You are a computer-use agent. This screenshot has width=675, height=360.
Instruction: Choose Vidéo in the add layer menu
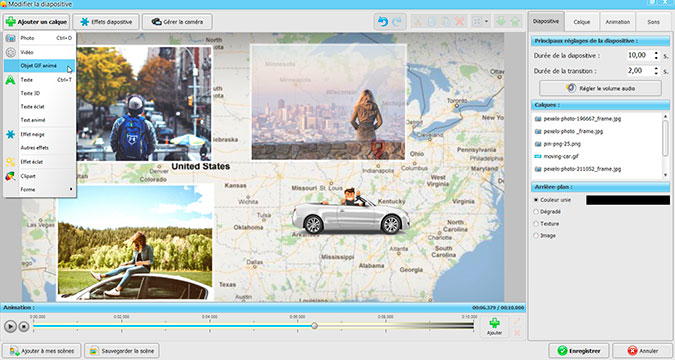40,52
